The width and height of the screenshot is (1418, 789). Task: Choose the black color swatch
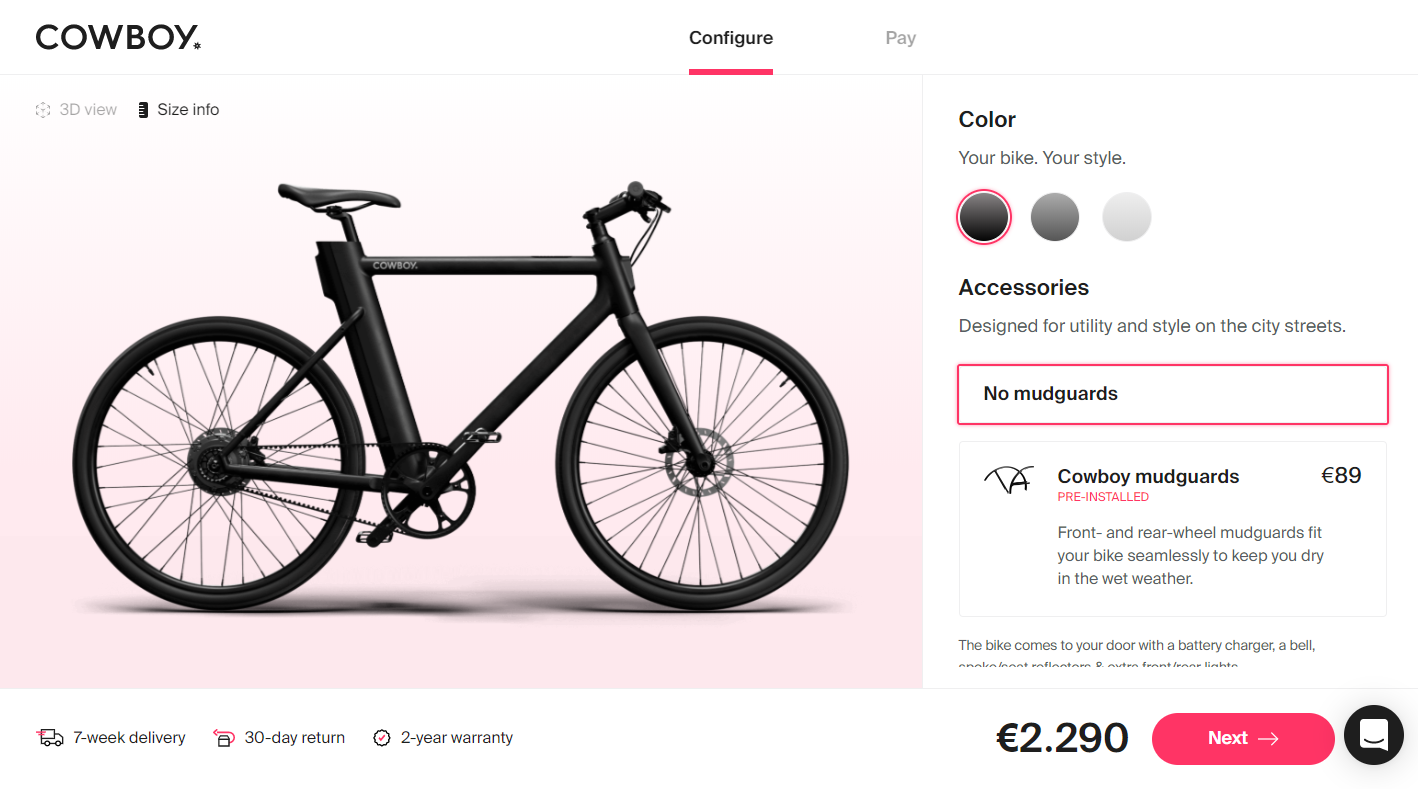984,217
